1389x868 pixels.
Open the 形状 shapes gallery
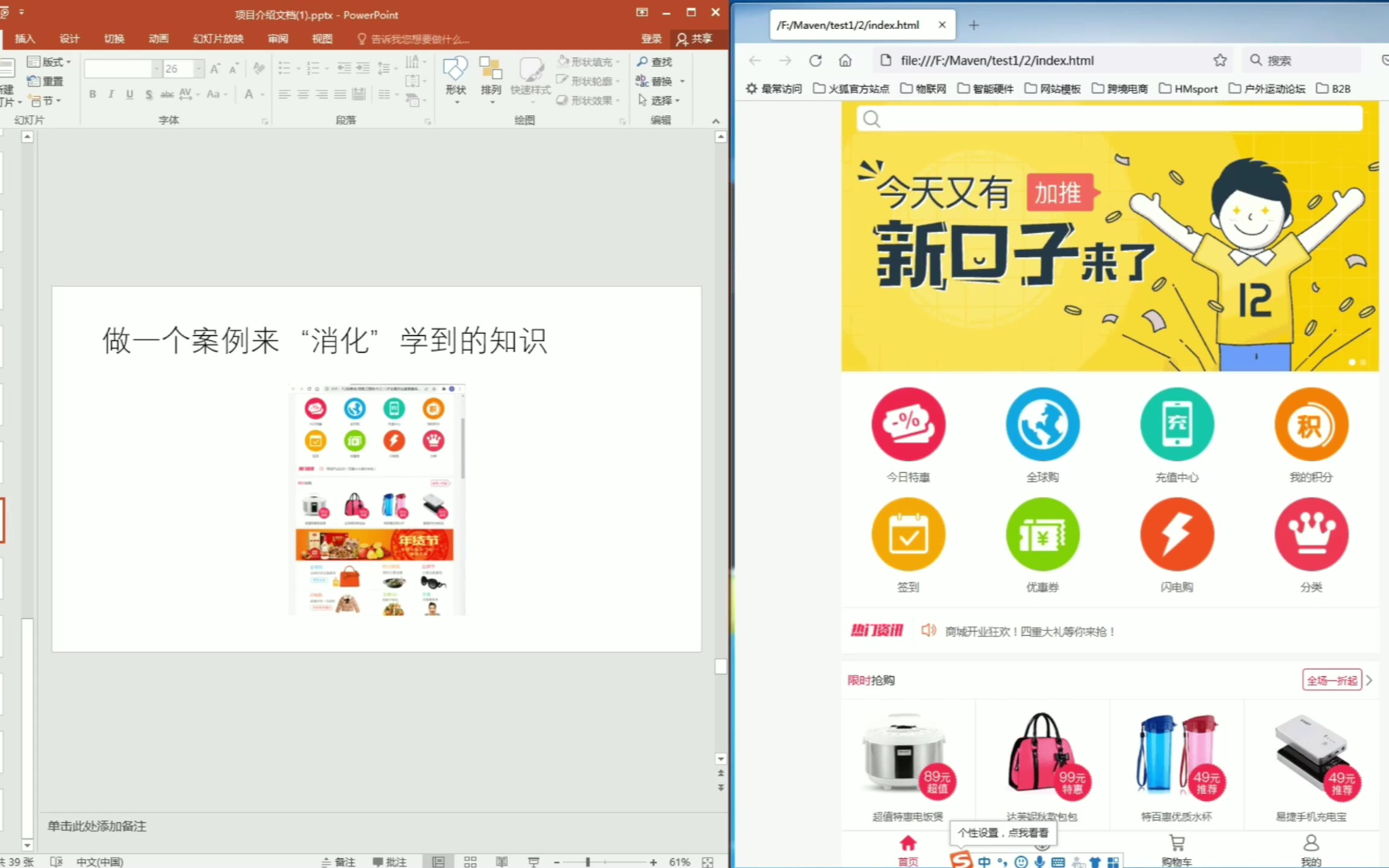click(455, 77)
